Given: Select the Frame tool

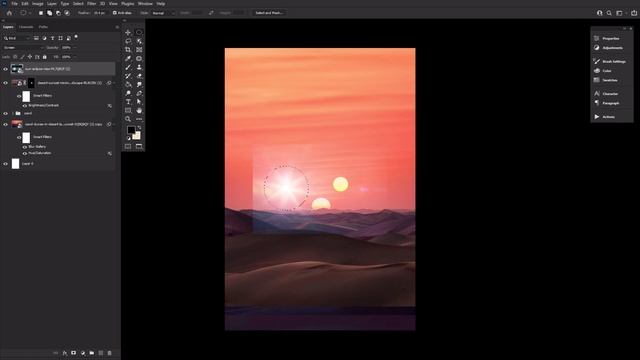Looking at the screenshot, I should pos(139,50).
